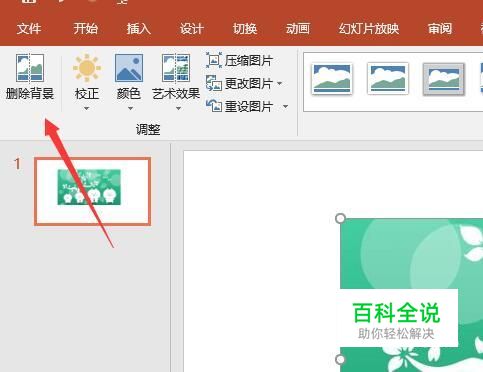Switch to the 插入 tab
Screen dimensions: 483x372
point(138,29)
